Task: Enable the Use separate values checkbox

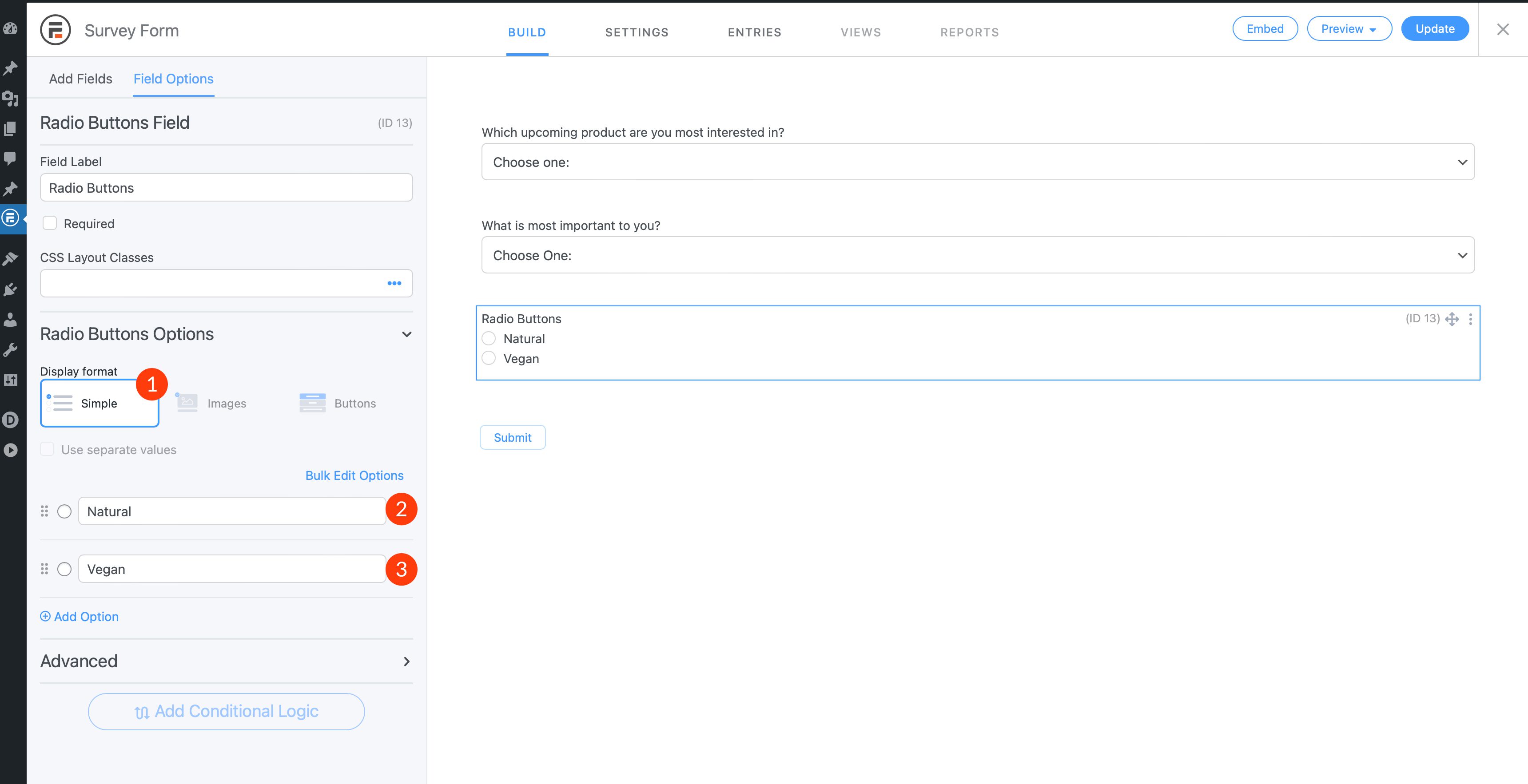Action: click(x=47, y=449)
